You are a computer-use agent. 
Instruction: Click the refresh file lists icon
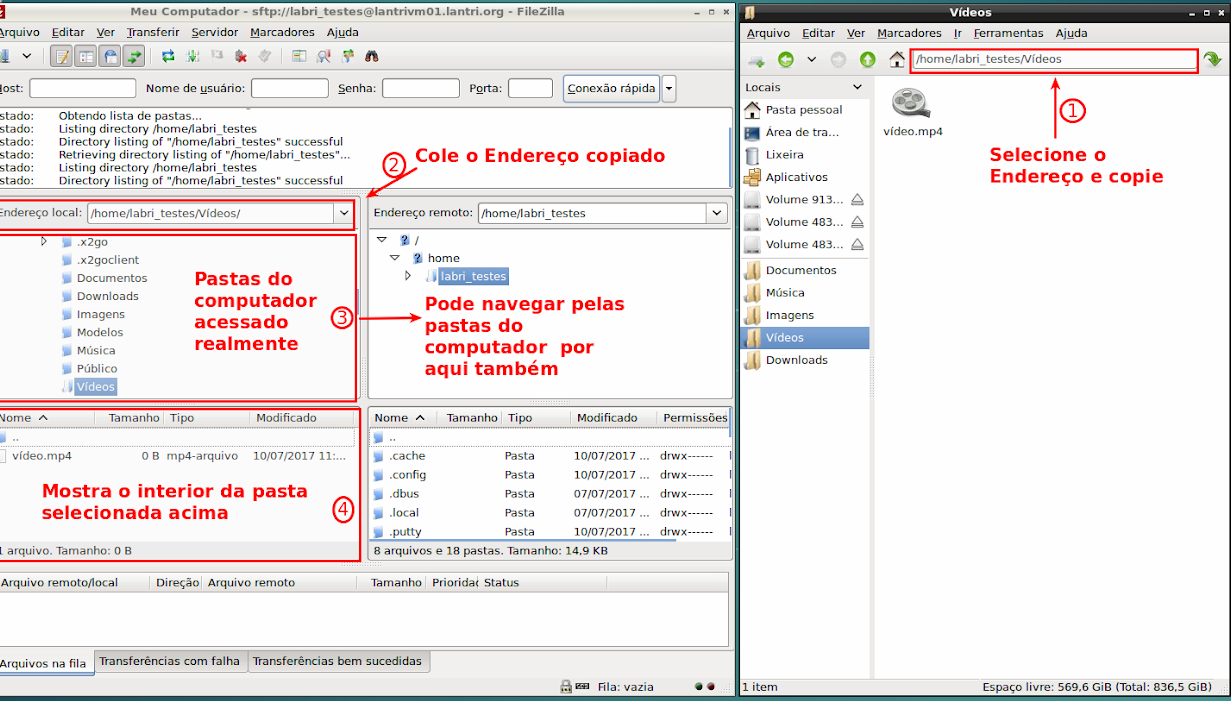click(x=167, y=57)
